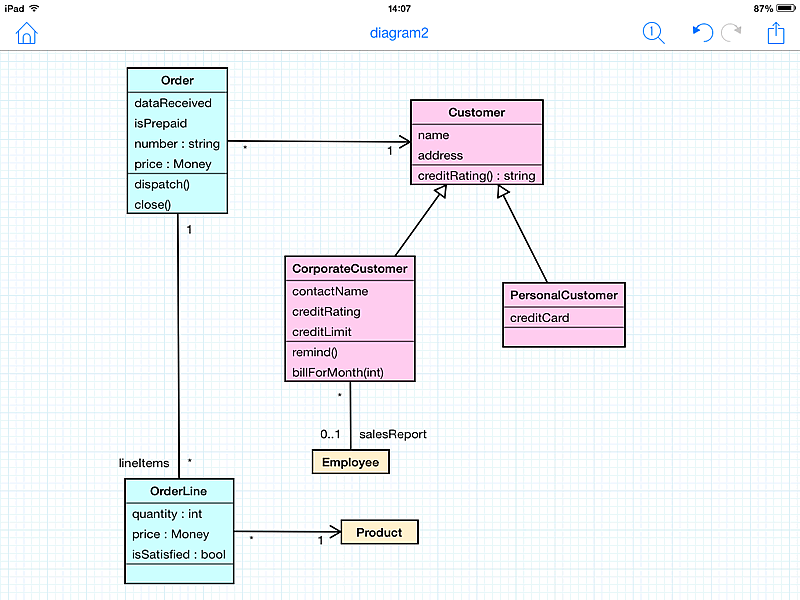Screen dimensions: 800x600
Task: Select the CorporateCustomer class header
Action: 349,269
